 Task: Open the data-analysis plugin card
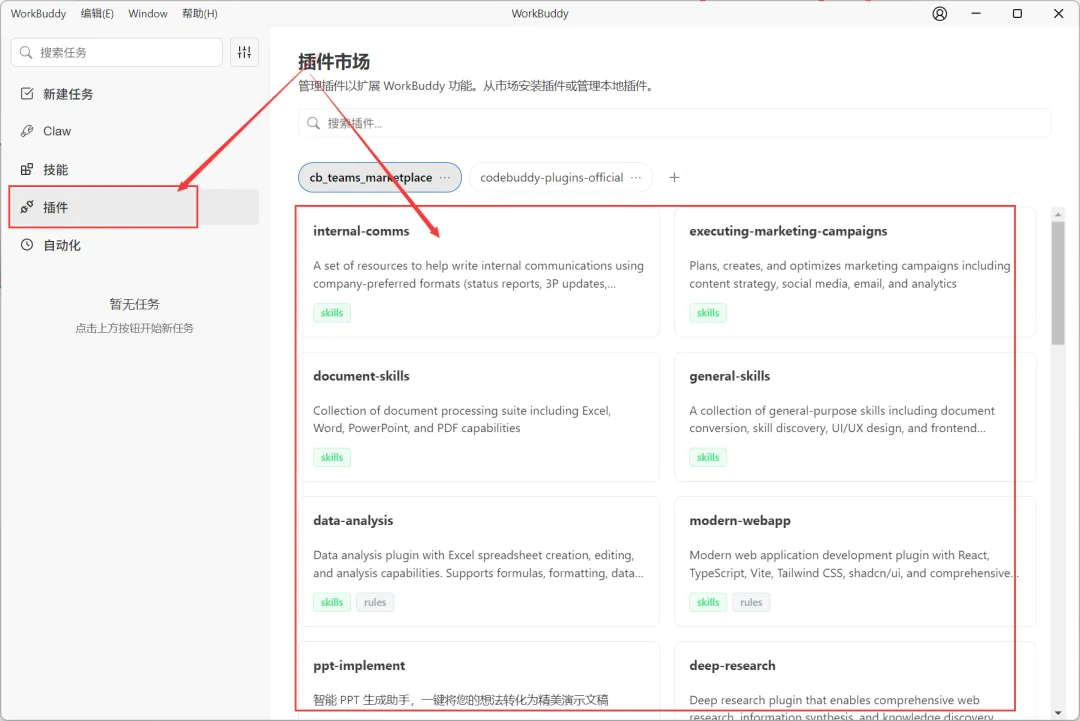click(479, 561)
